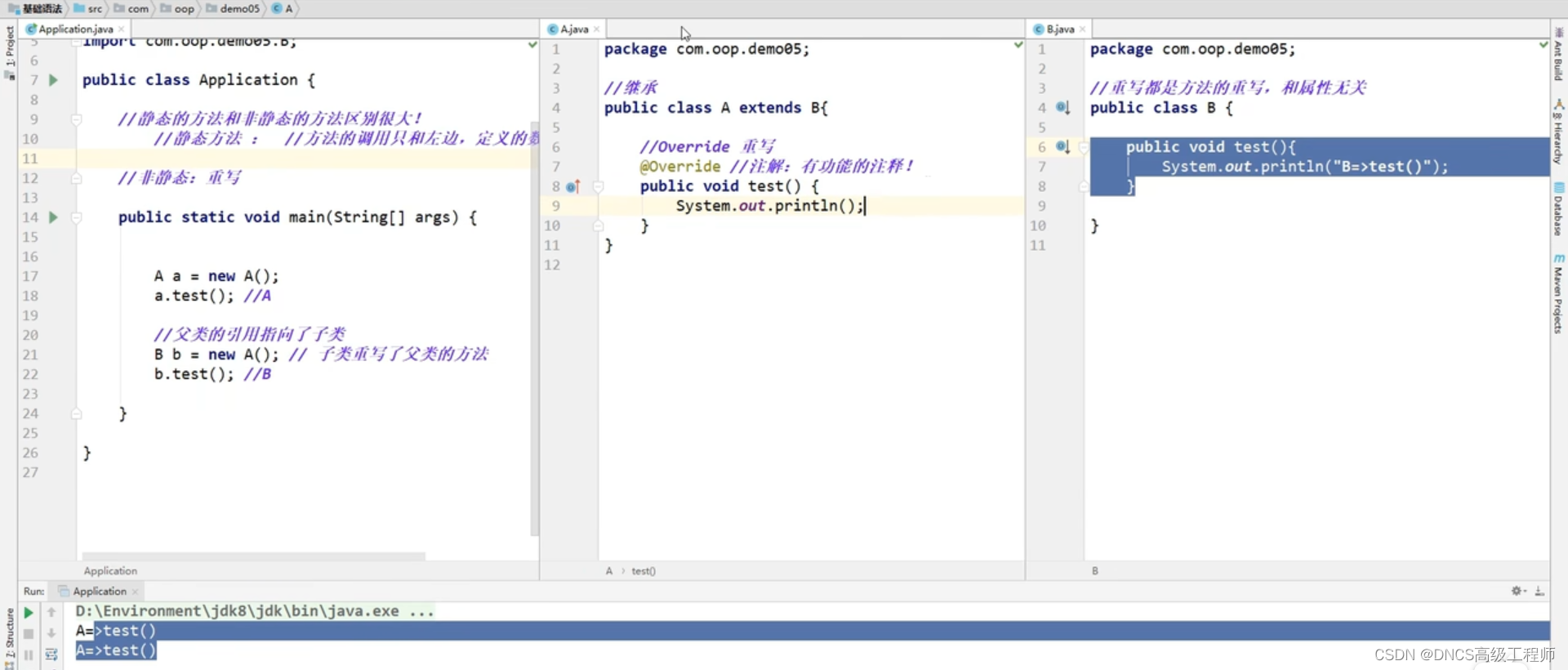
Task: Click line number 11 in Application.java gutter
Action: coord(30,159)
